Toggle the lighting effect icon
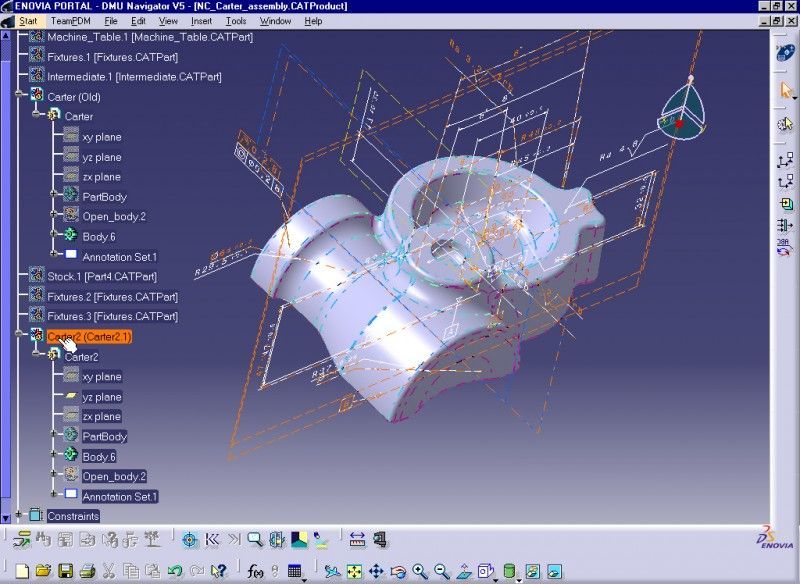 531,570
